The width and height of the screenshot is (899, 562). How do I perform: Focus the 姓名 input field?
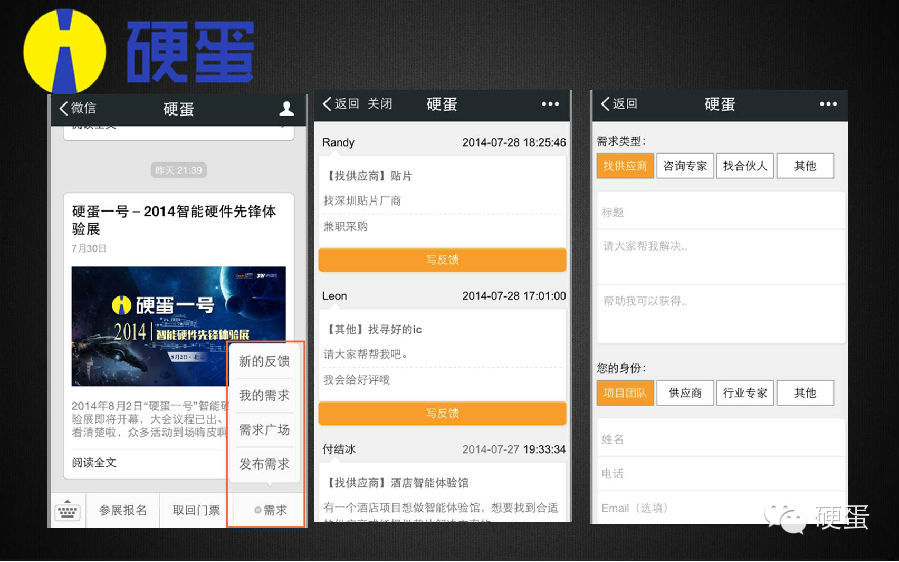point(721,439)
